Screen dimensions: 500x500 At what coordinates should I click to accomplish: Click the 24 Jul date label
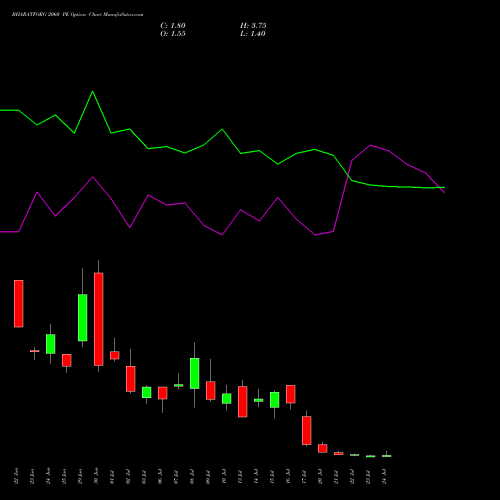click(384, 476)
